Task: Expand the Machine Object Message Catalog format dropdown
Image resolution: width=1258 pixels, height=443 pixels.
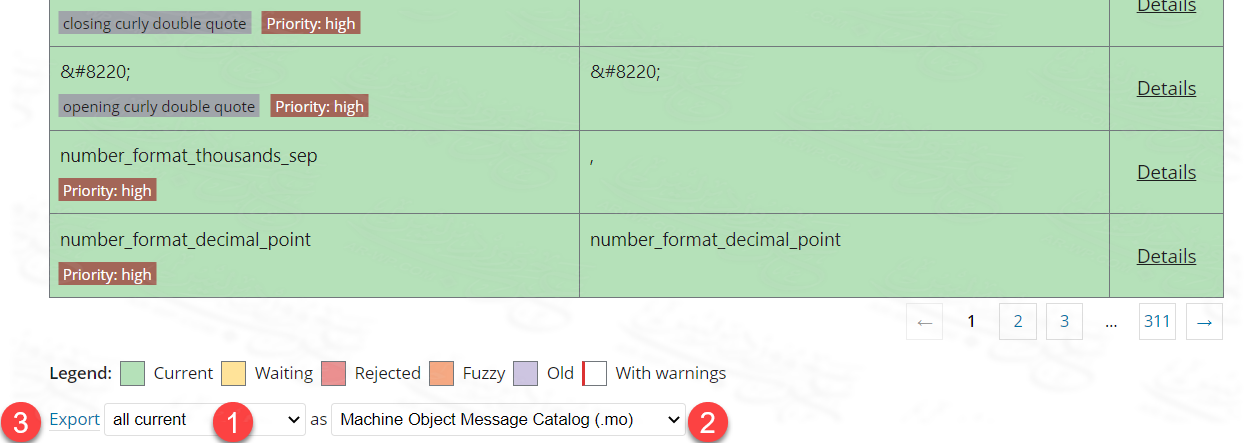Action: coord(507,420)
